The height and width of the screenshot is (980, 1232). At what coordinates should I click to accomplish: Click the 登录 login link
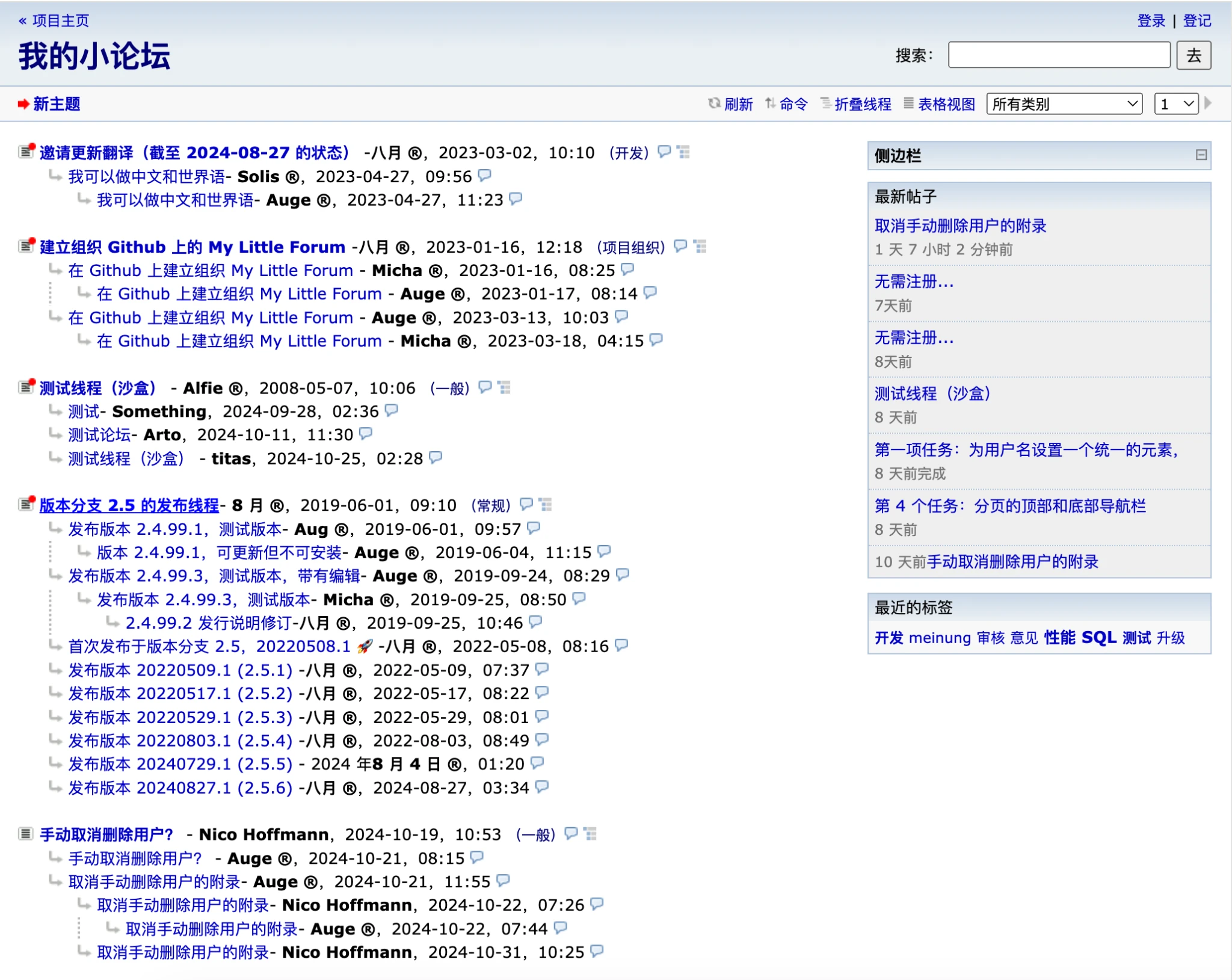(1151, 20)
